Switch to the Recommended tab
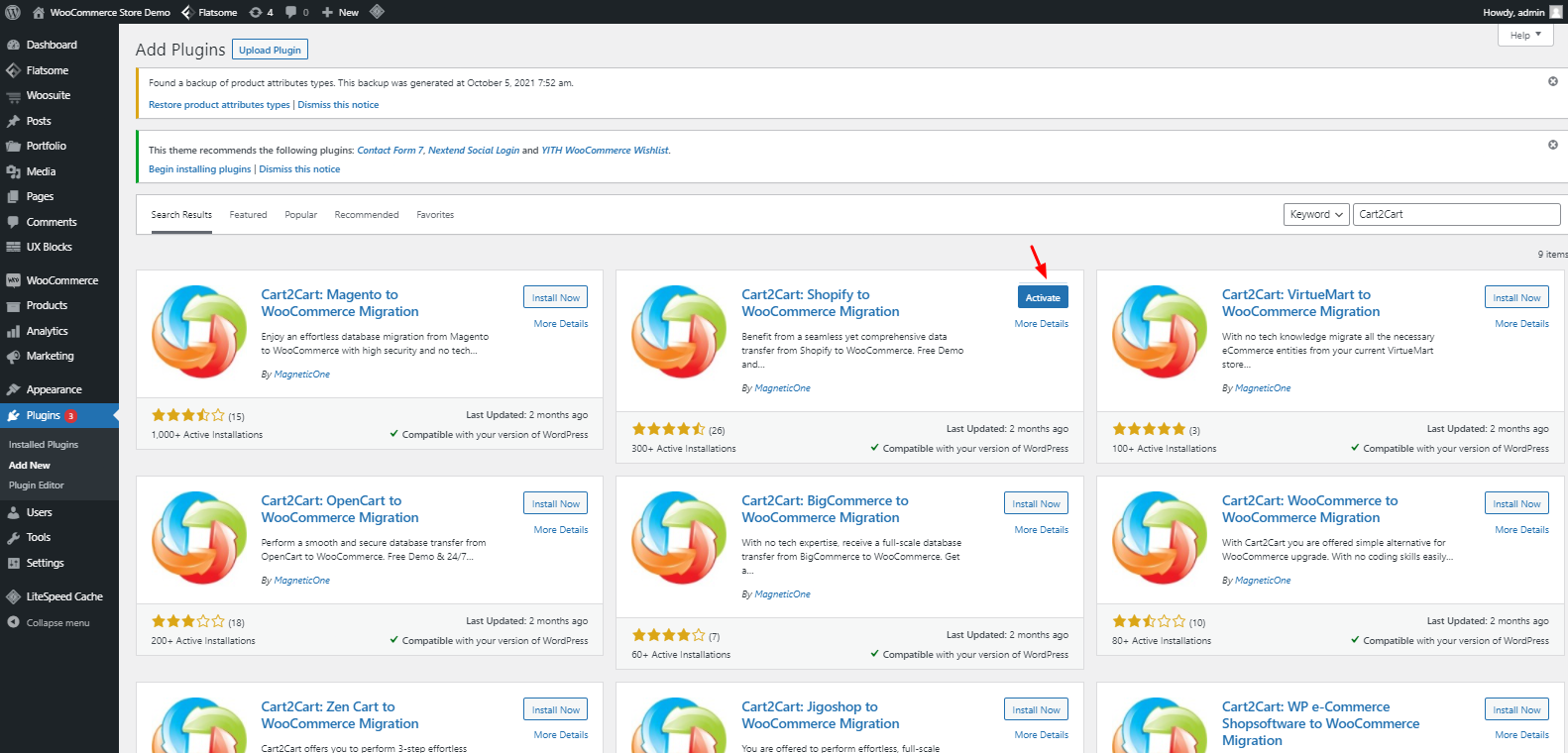Viewport: 1568px width, 753px height. [x=367, y=215]
